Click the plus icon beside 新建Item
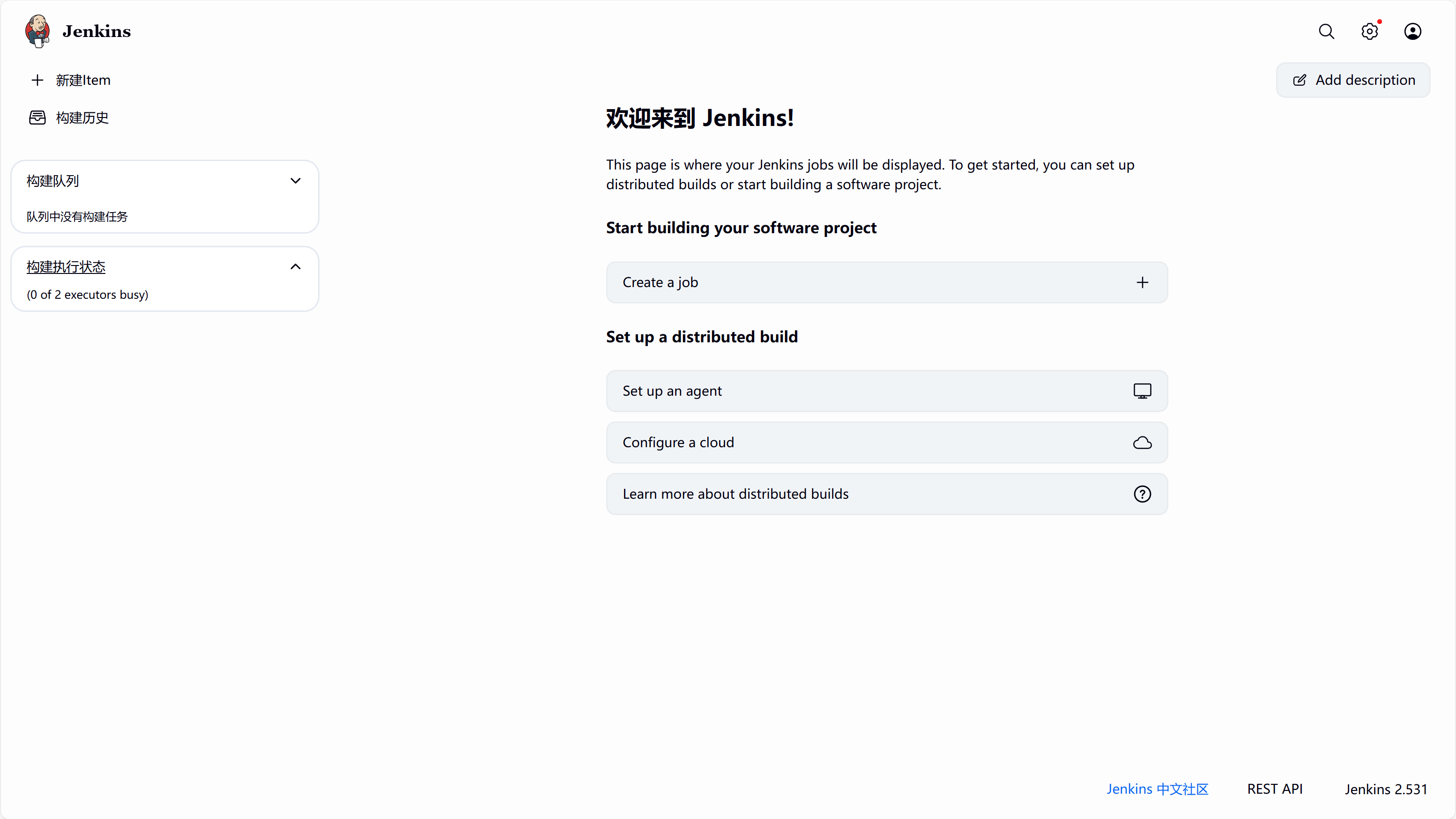 (x=37, y=80)
